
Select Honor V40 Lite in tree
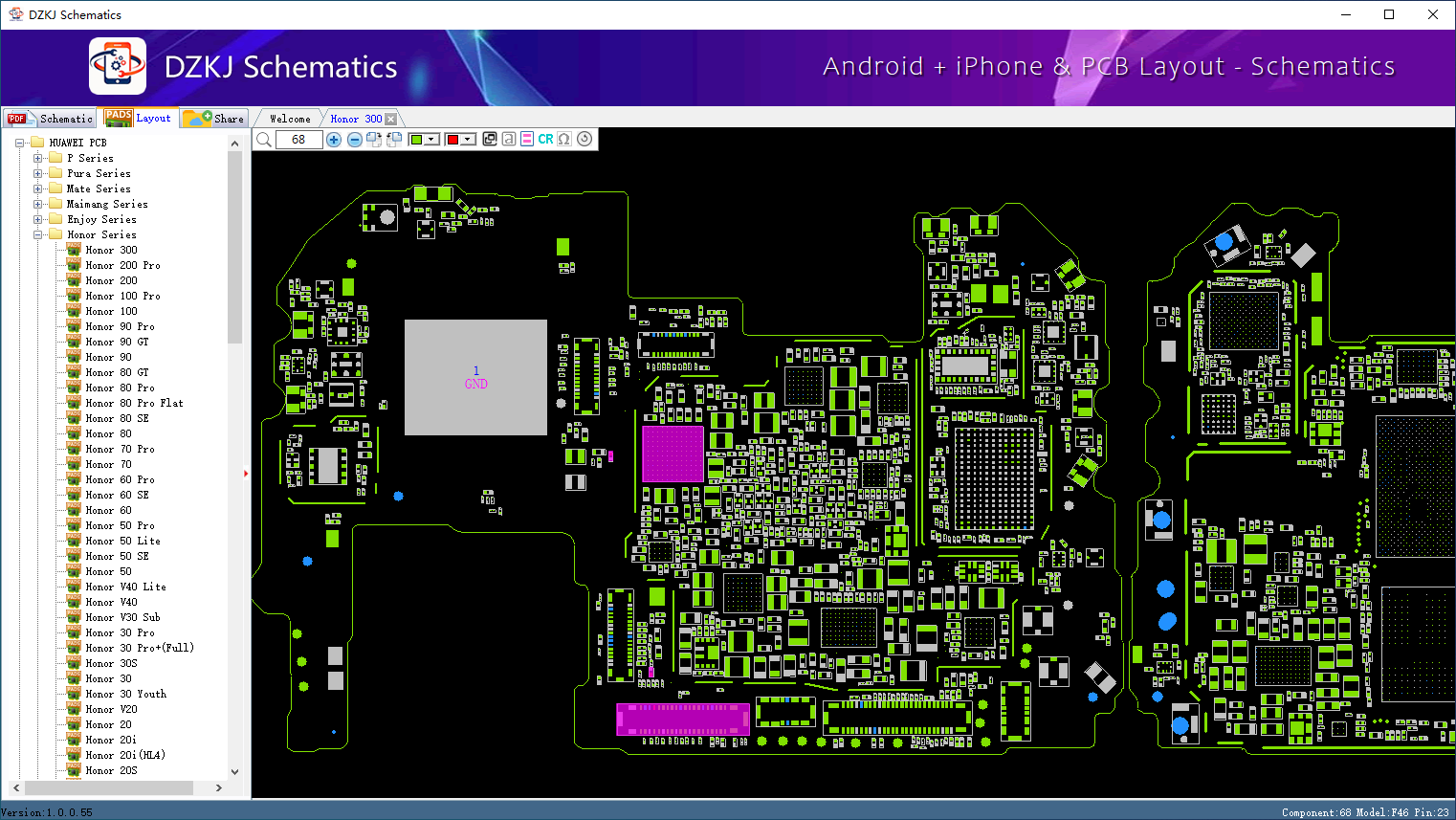tap(125, 587)
